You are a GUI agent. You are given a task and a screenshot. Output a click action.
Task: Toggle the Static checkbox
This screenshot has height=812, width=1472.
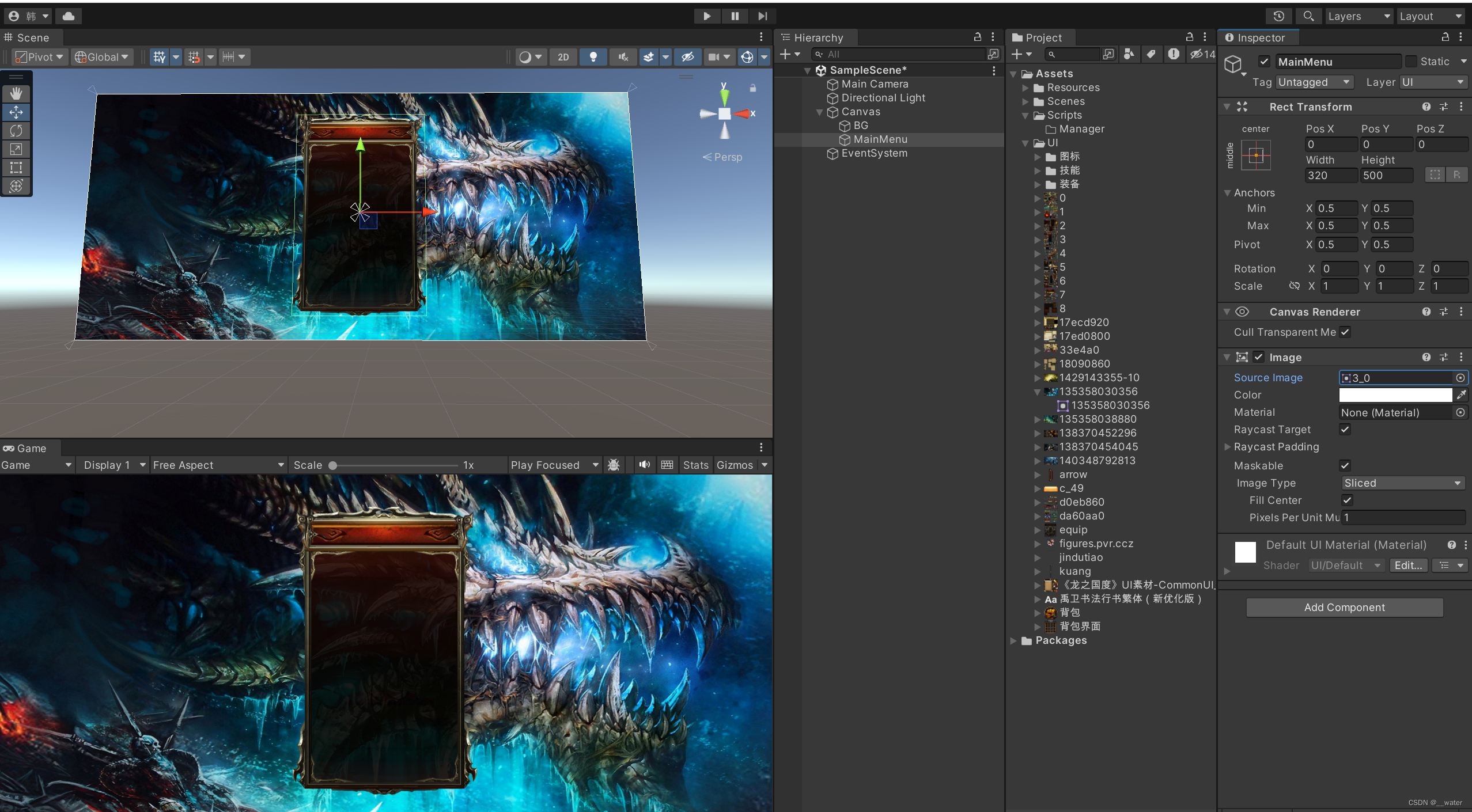(1411, 62)
